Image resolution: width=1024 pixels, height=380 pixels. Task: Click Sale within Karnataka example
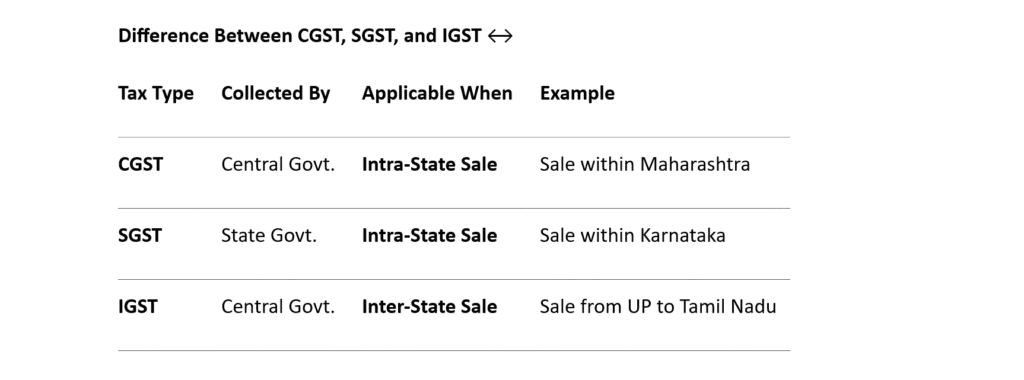(x=632, y=236)
